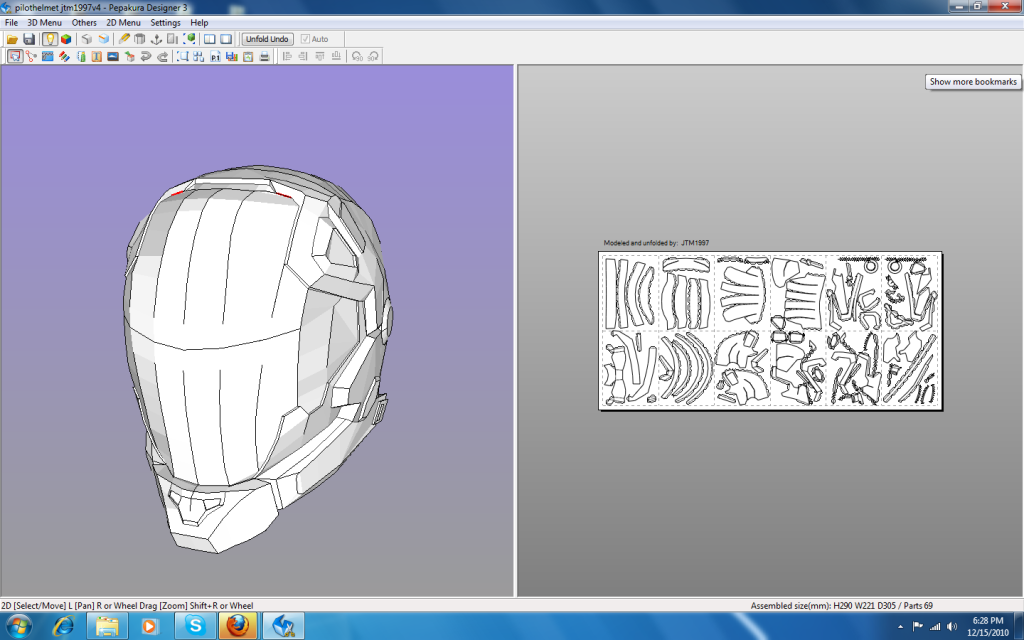Click the anchor icon in toolbar

(156, 39)
